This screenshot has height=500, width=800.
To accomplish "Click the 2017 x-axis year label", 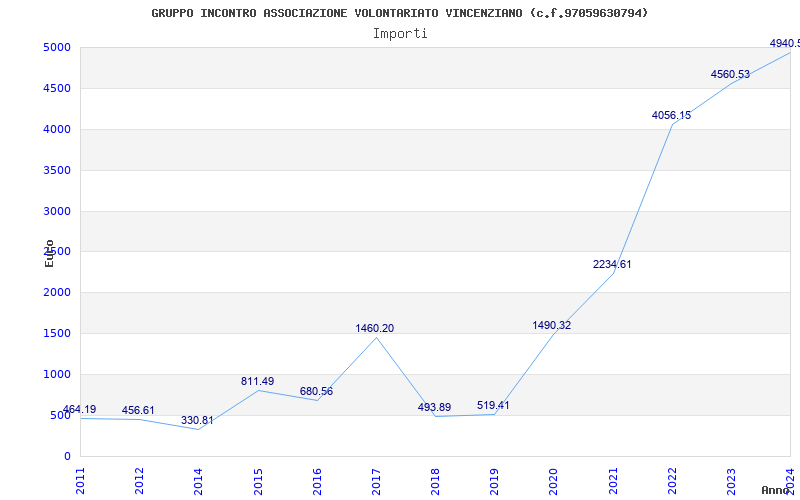I will (x=376, y=481).
